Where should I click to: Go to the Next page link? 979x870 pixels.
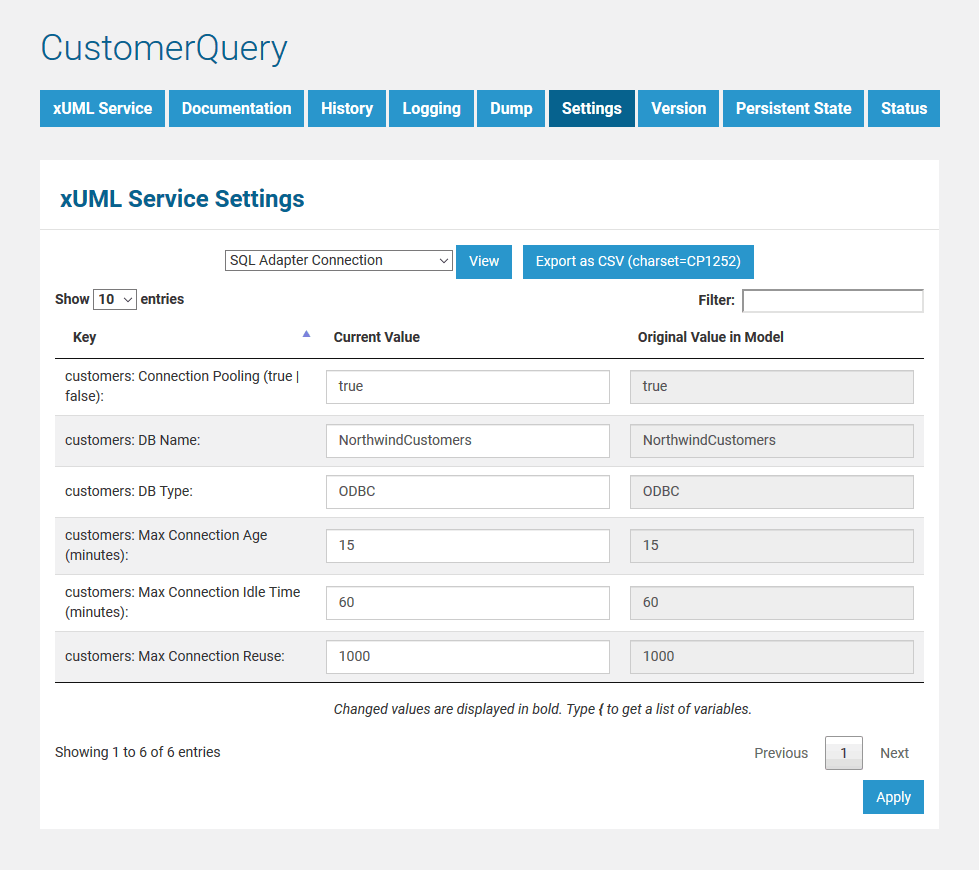[x=894, y=753]
